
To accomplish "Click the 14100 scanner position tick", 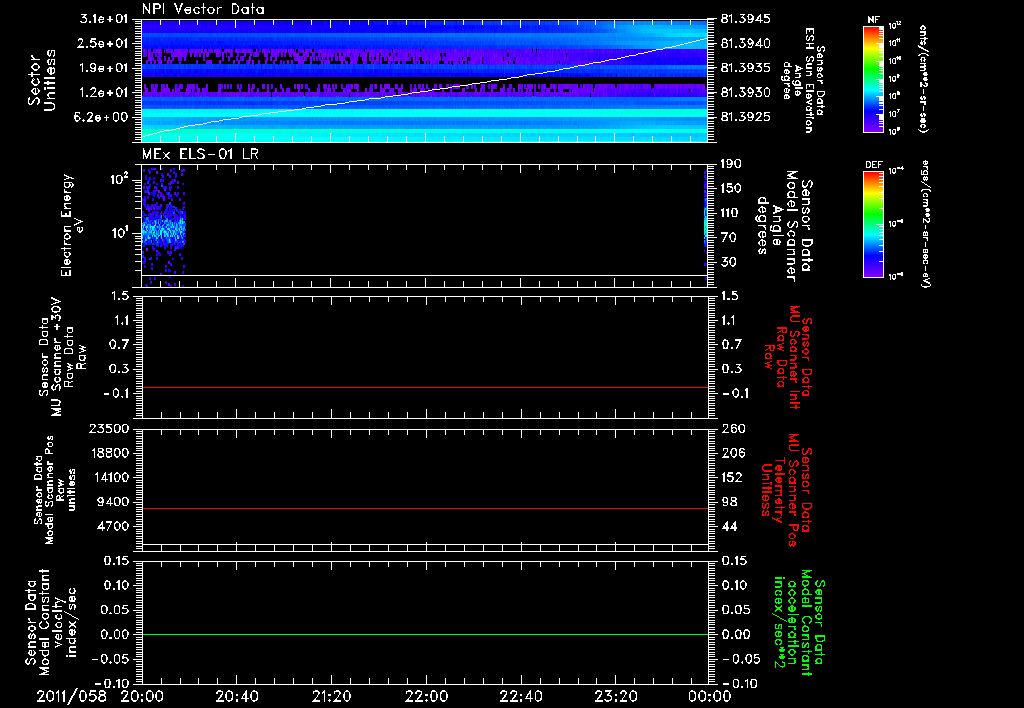I will tap(108, 477).
